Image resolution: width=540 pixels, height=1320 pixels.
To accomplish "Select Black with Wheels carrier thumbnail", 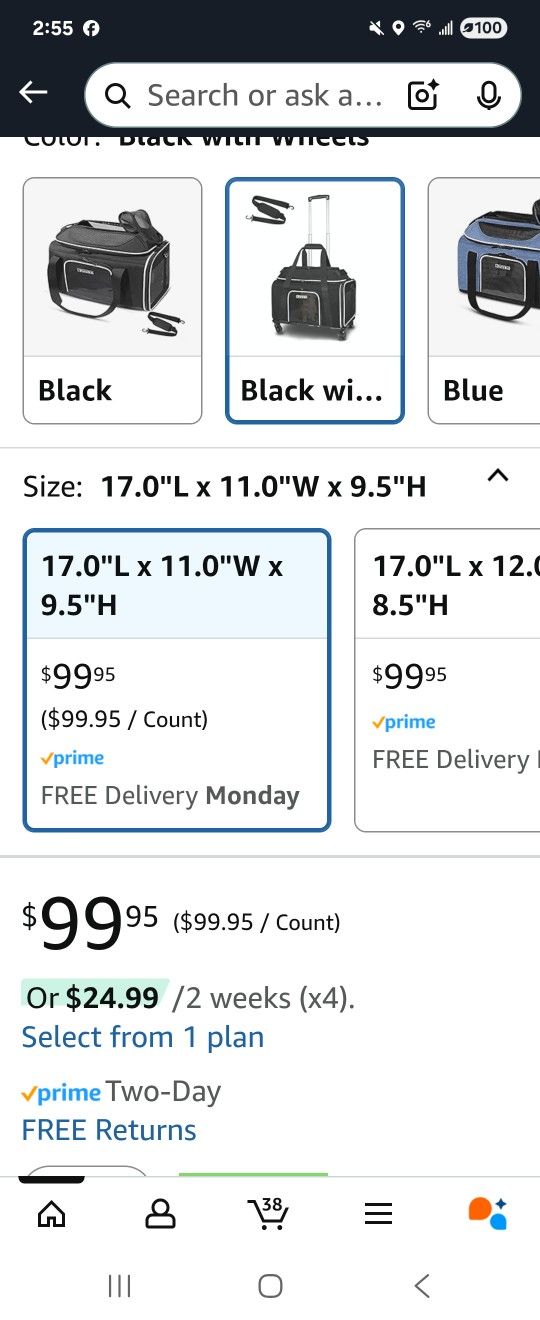I will pos(315,301).
